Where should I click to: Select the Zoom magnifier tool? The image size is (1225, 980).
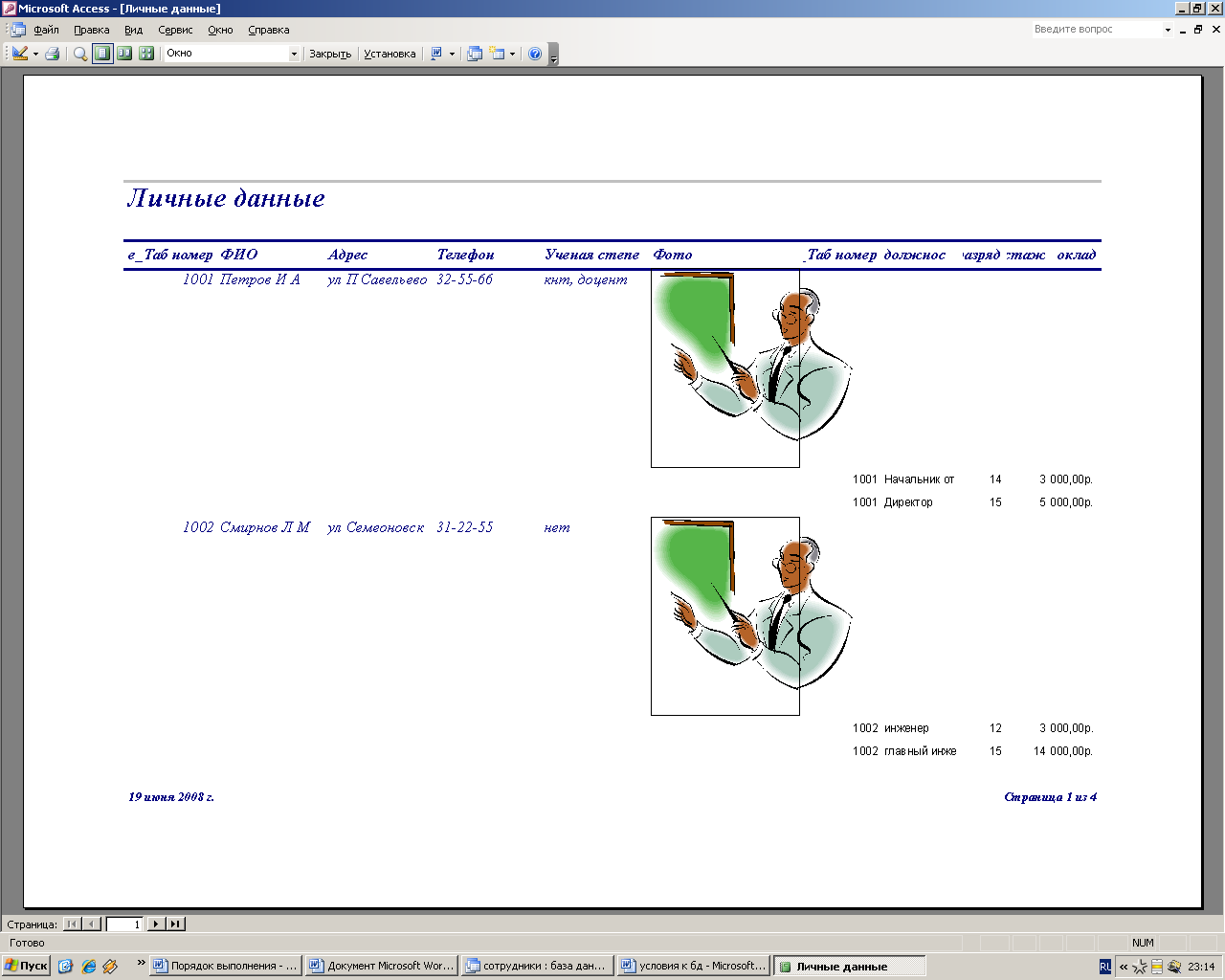(x=80, y=54)
